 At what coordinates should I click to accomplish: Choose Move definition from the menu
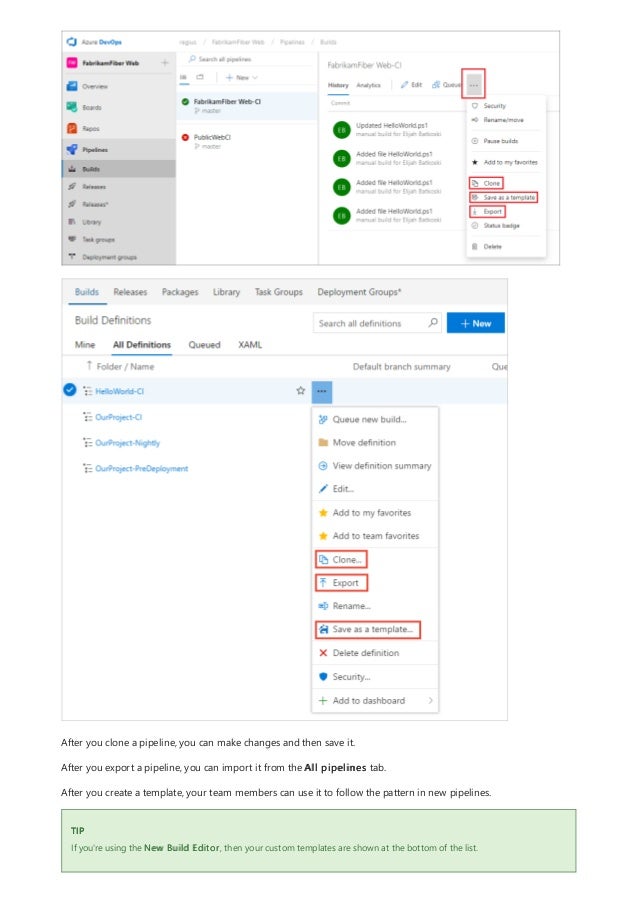coord(375,442)
